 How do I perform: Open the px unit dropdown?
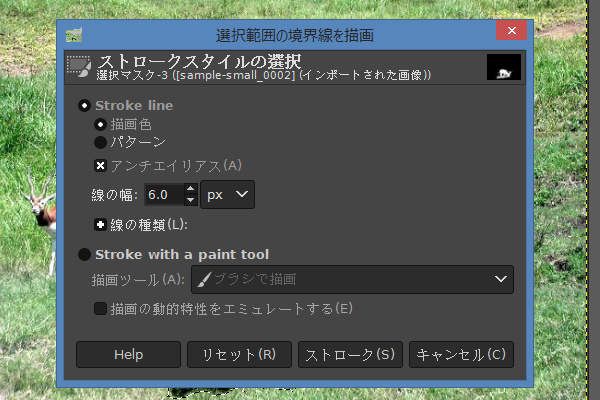click(228, 195)
